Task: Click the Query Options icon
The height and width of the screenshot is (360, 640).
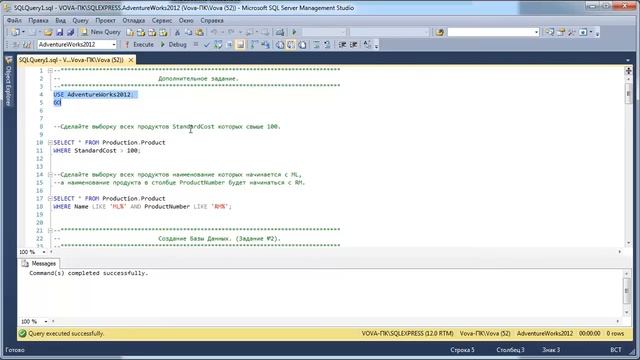Action: click(229, 44)
